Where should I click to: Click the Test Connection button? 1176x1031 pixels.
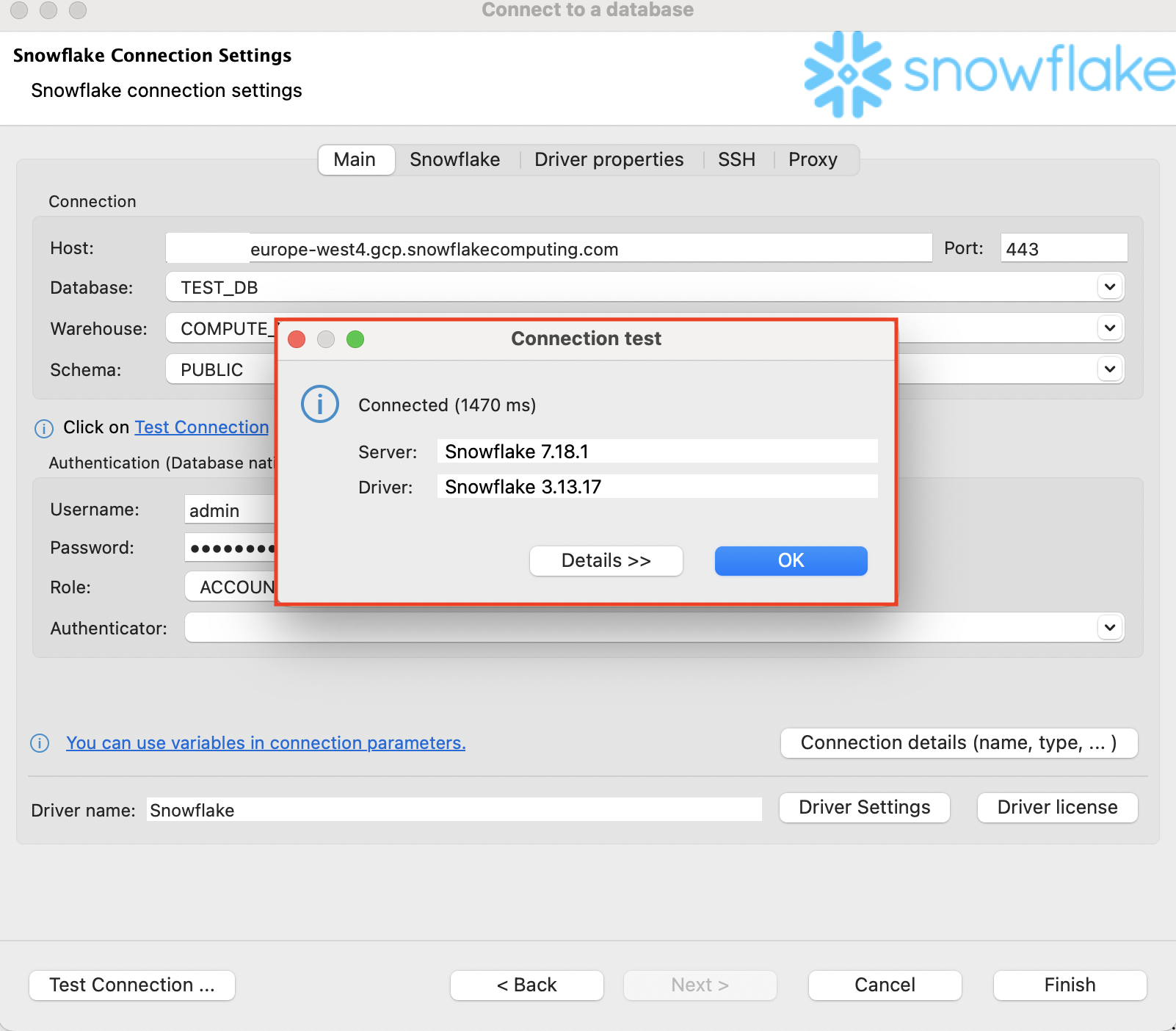click(x=131, y=985)
